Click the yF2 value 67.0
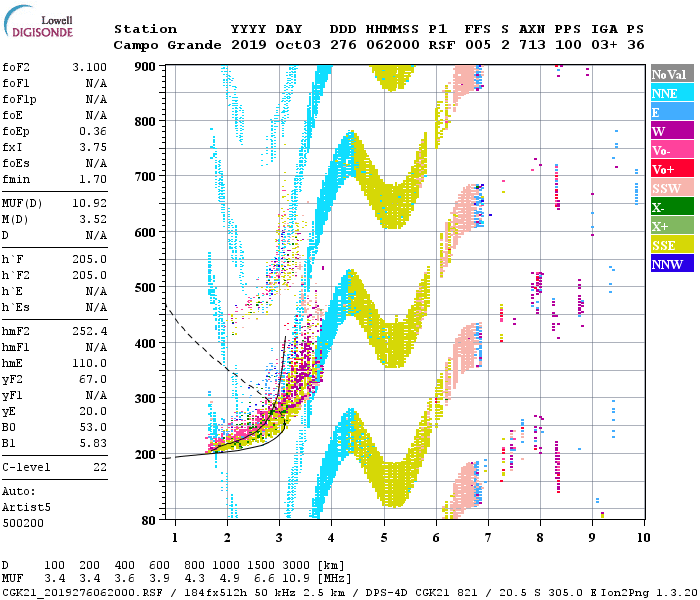Image resolution: width=700 pixels, height=600 pixels. pyautogui.click(x=93, y=379)
